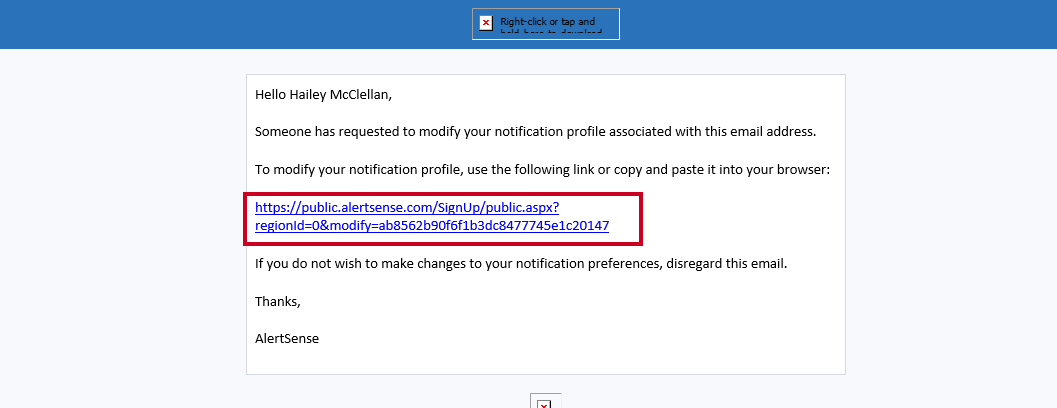Click the words 'email address' in first paragraph
The width and height of the screenshot is (1057, 408).
click(x=775, y=132)
